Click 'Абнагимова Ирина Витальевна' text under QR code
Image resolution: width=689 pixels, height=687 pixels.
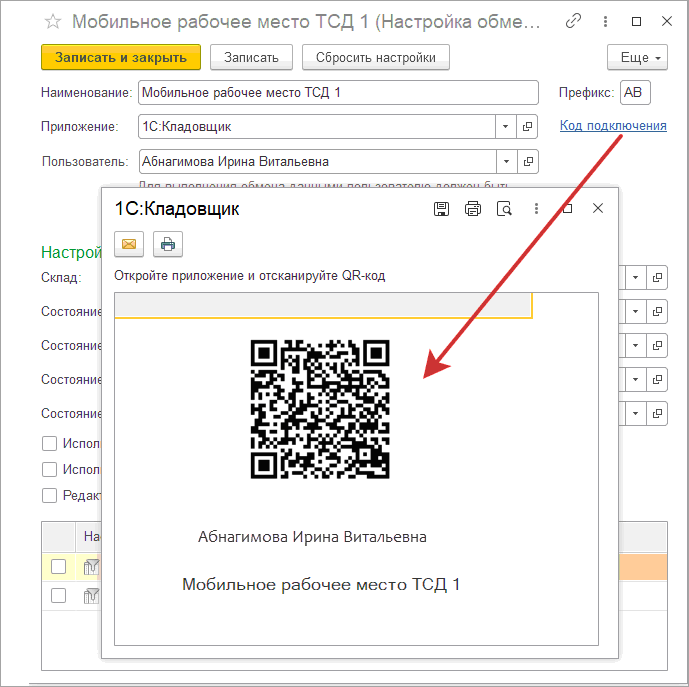(312, 537)
